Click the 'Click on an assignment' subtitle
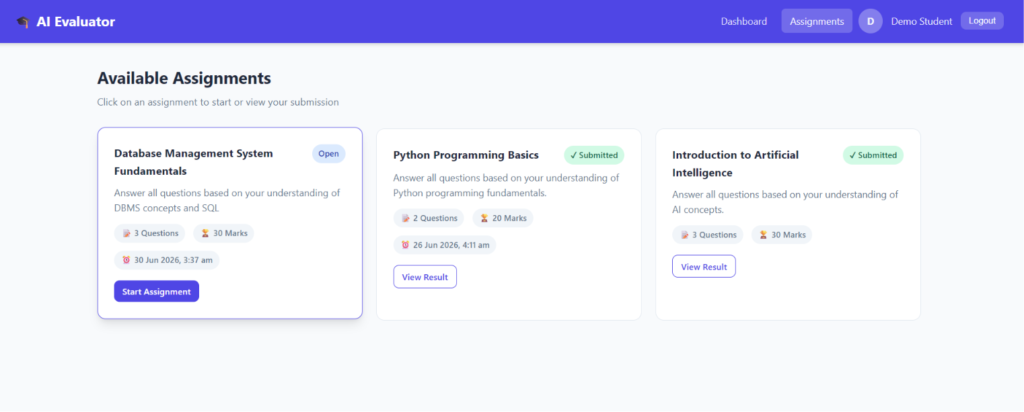1024x412 pixels. pos(218,103)
